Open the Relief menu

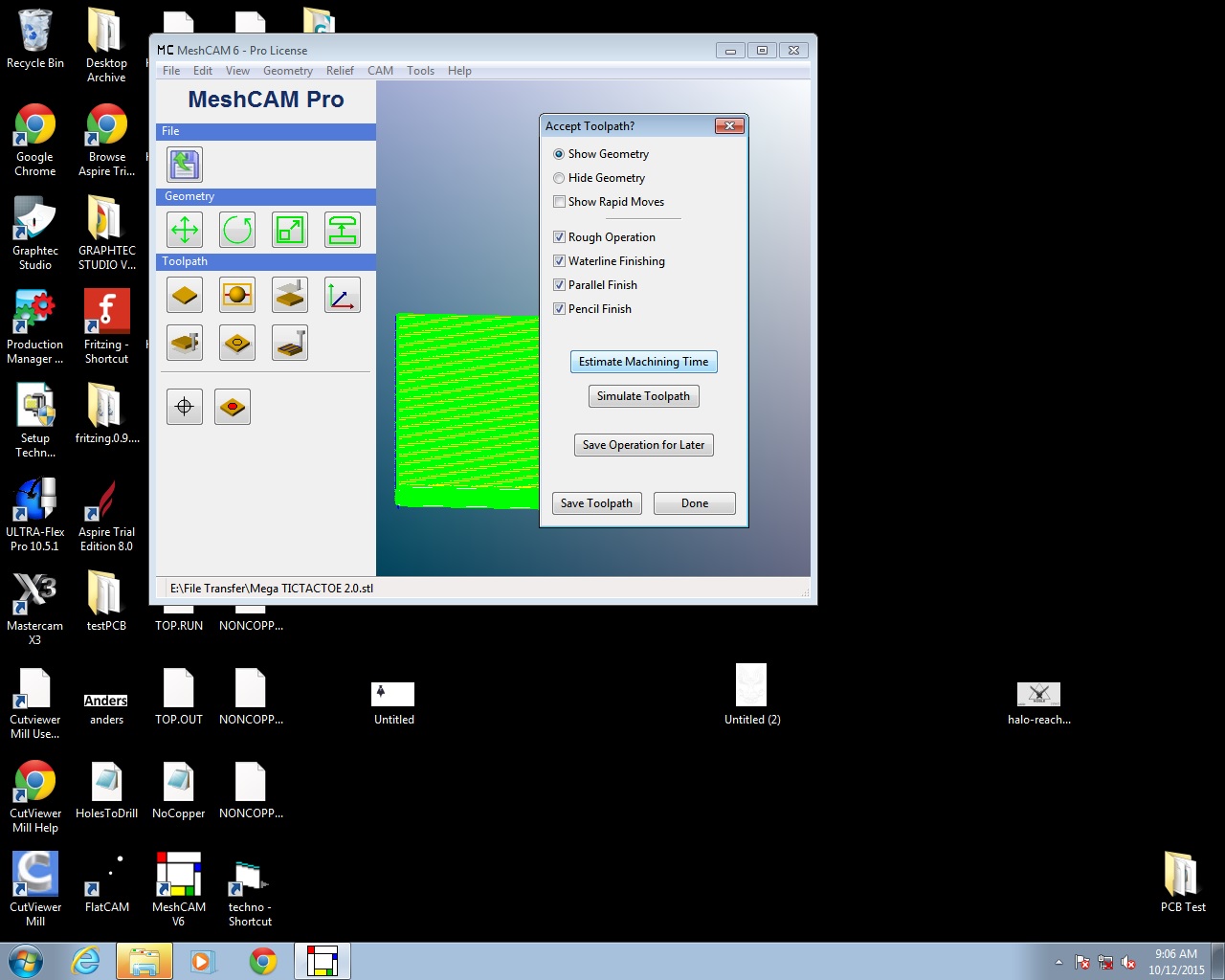pos(340,71)
